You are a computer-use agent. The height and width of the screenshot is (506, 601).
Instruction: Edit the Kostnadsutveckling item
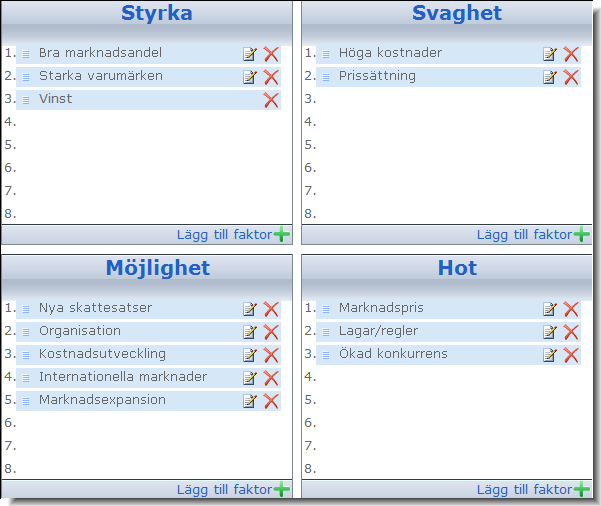[x=250, y=355]
